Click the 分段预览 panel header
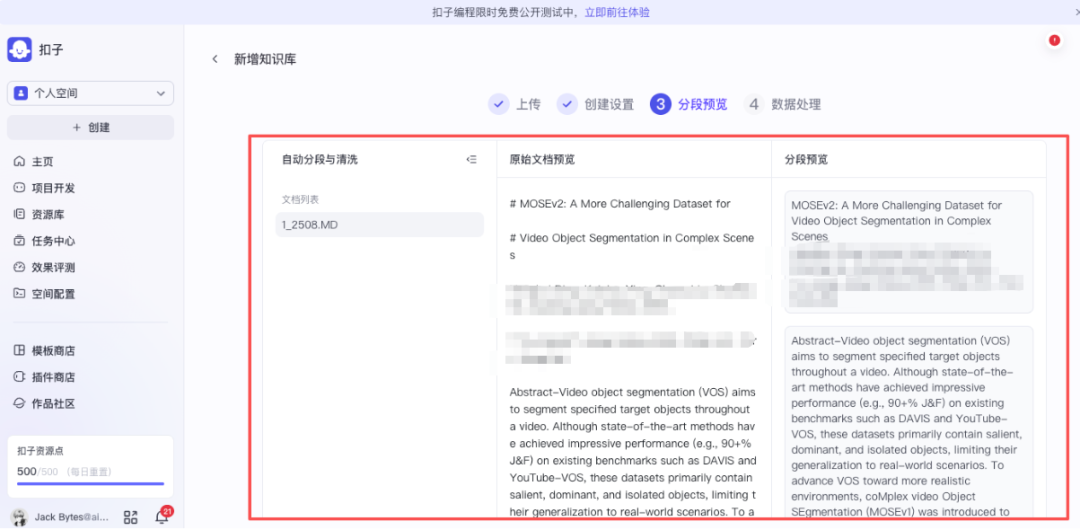 pyautogui.click(x=807, y=160)
